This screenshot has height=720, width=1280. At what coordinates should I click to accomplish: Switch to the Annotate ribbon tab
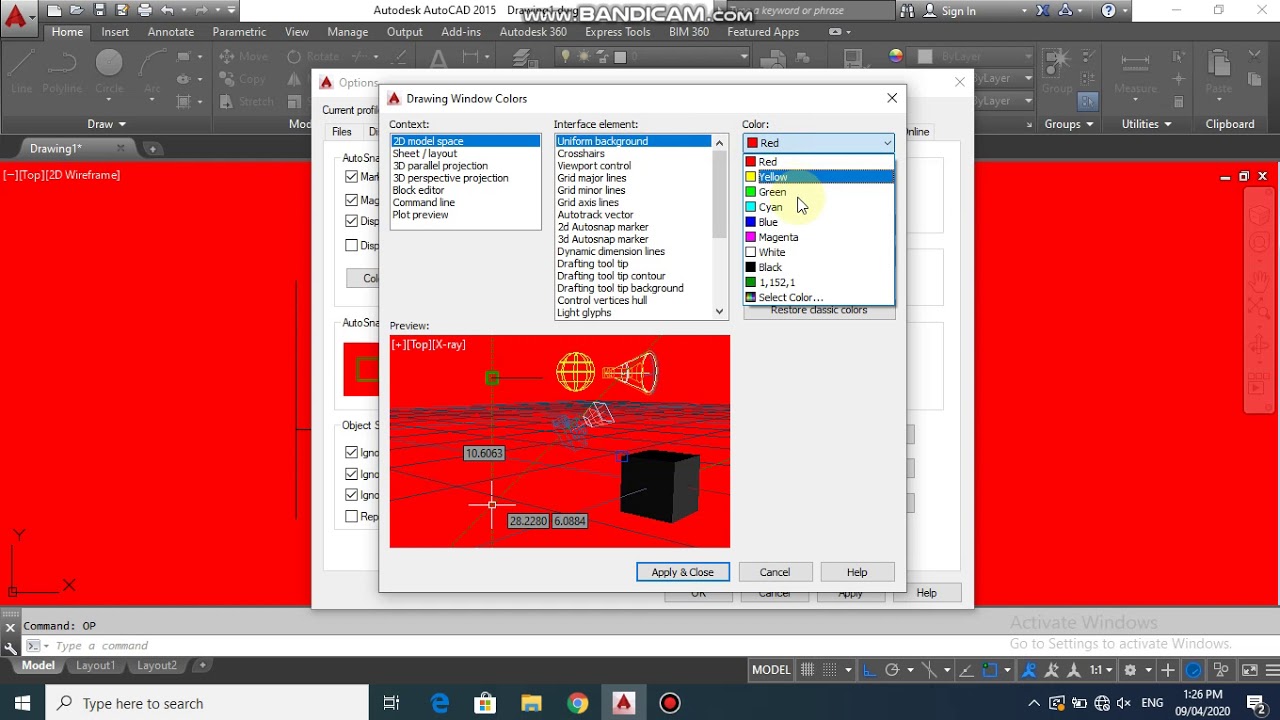coord(171,32)
